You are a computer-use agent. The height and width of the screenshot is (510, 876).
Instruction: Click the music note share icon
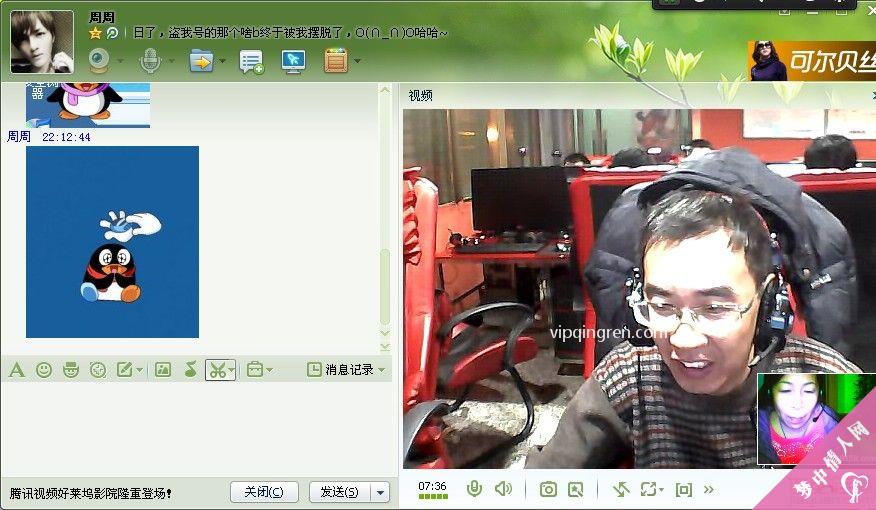coord(191,369)
